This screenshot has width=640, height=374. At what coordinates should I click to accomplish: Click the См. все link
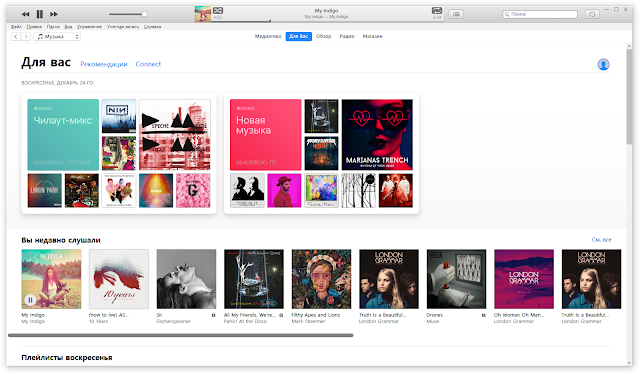point(602,240)
